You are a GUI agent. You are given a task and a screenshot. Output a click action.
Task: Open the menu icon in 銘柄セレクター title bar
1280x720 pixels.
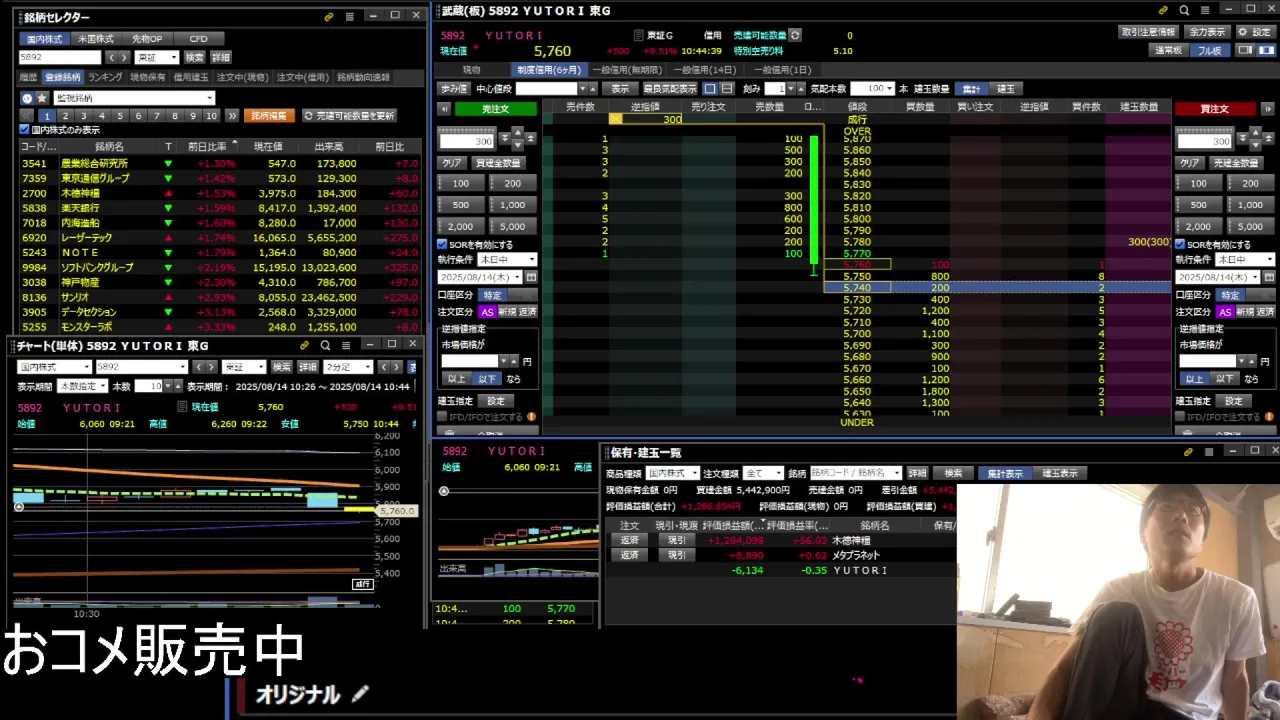[349, 16]
